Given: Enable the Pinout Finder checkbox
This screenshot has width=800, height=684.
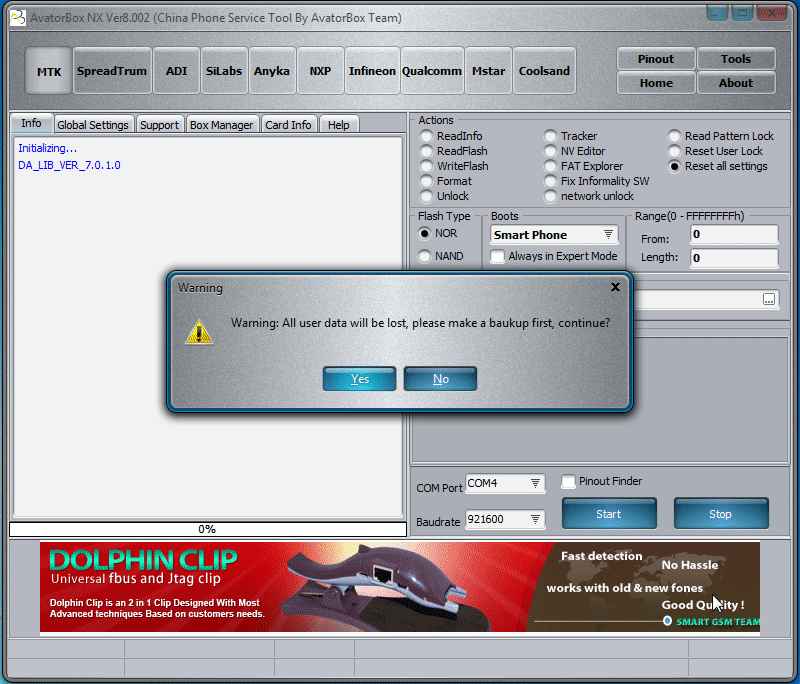Looking at the screenshot, I should (568, 482).
